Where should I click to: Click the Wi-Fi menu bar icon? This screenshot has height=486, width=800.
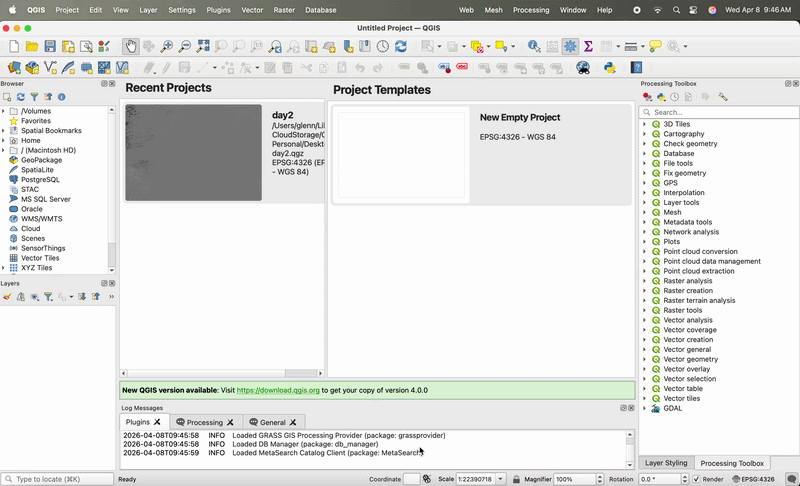tap(657, 10)
